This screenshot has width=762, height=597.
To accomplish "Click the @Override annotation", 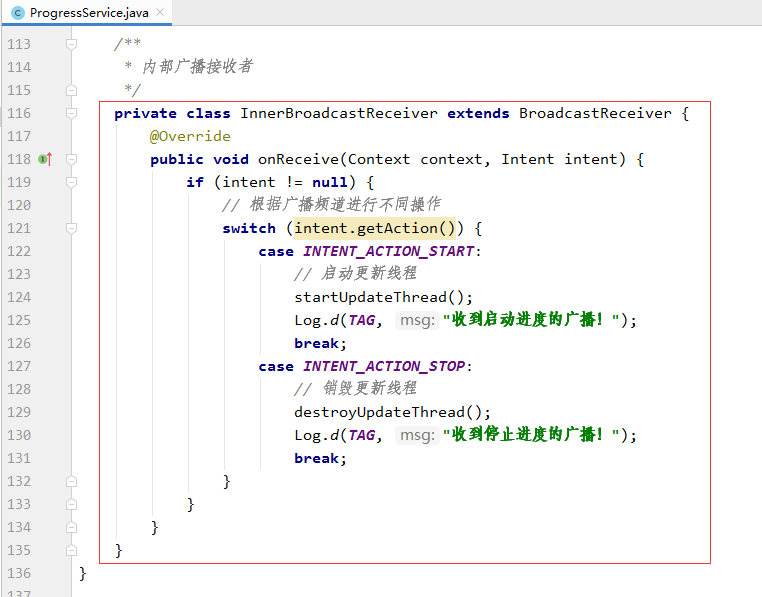I will 190,136.
